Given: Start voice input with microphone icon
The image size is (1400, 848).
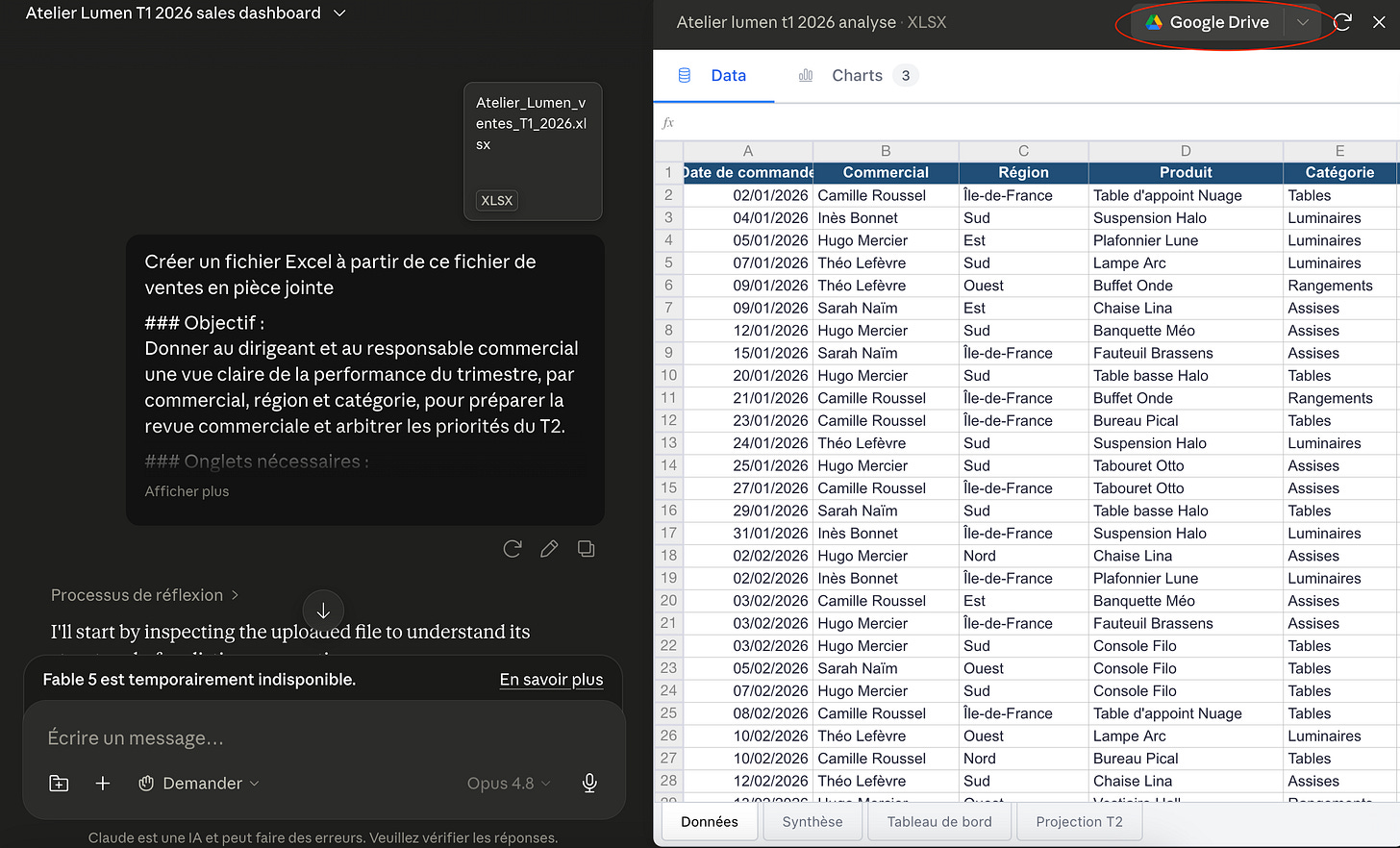Looking at the screenshot, I should [589, 784].
